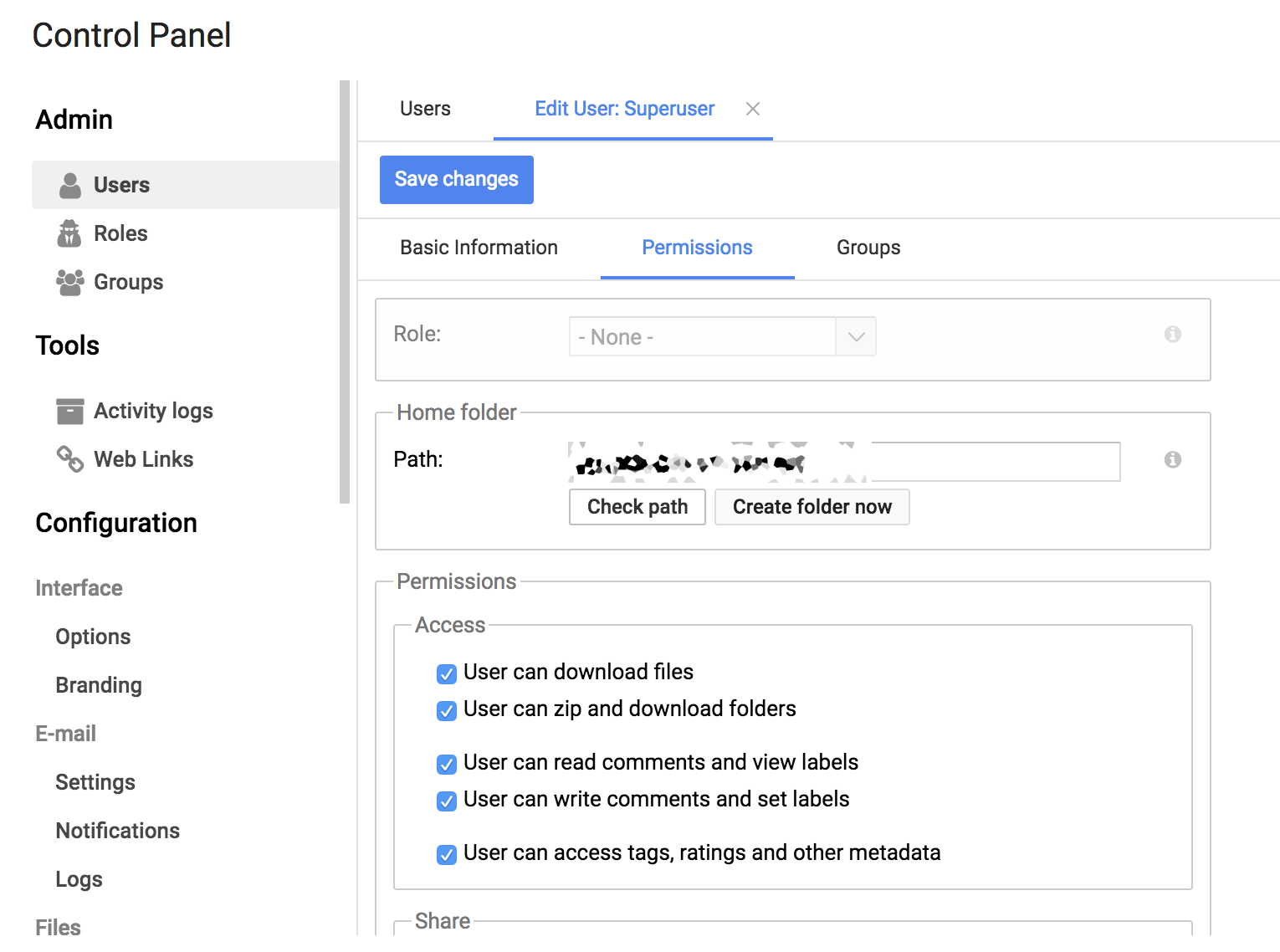Open the Basic Information tab
1280x952 pixels.
click(479, 248)
